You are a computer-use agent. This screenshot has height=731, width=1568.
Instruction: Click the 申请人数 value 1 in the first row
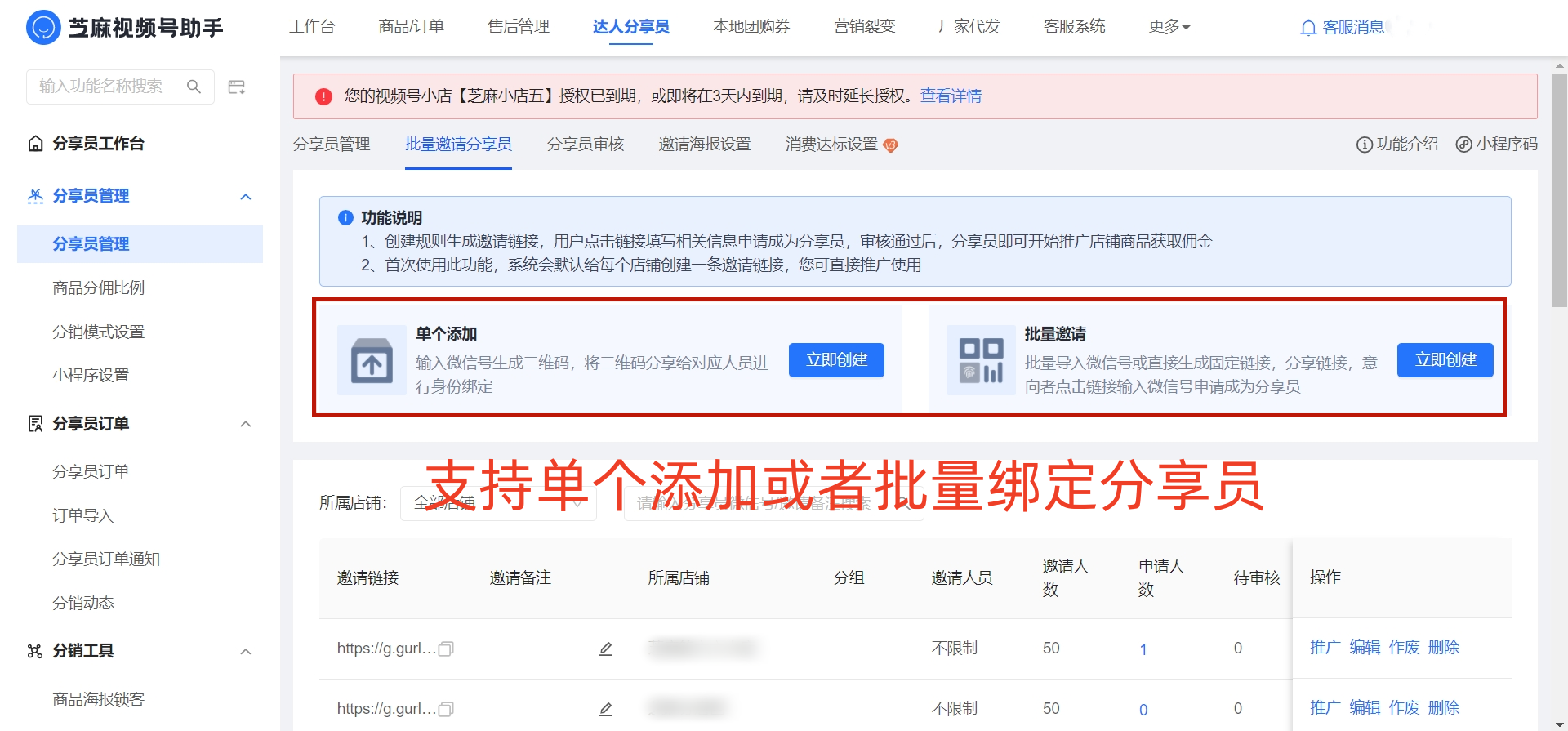[1143, 650]
